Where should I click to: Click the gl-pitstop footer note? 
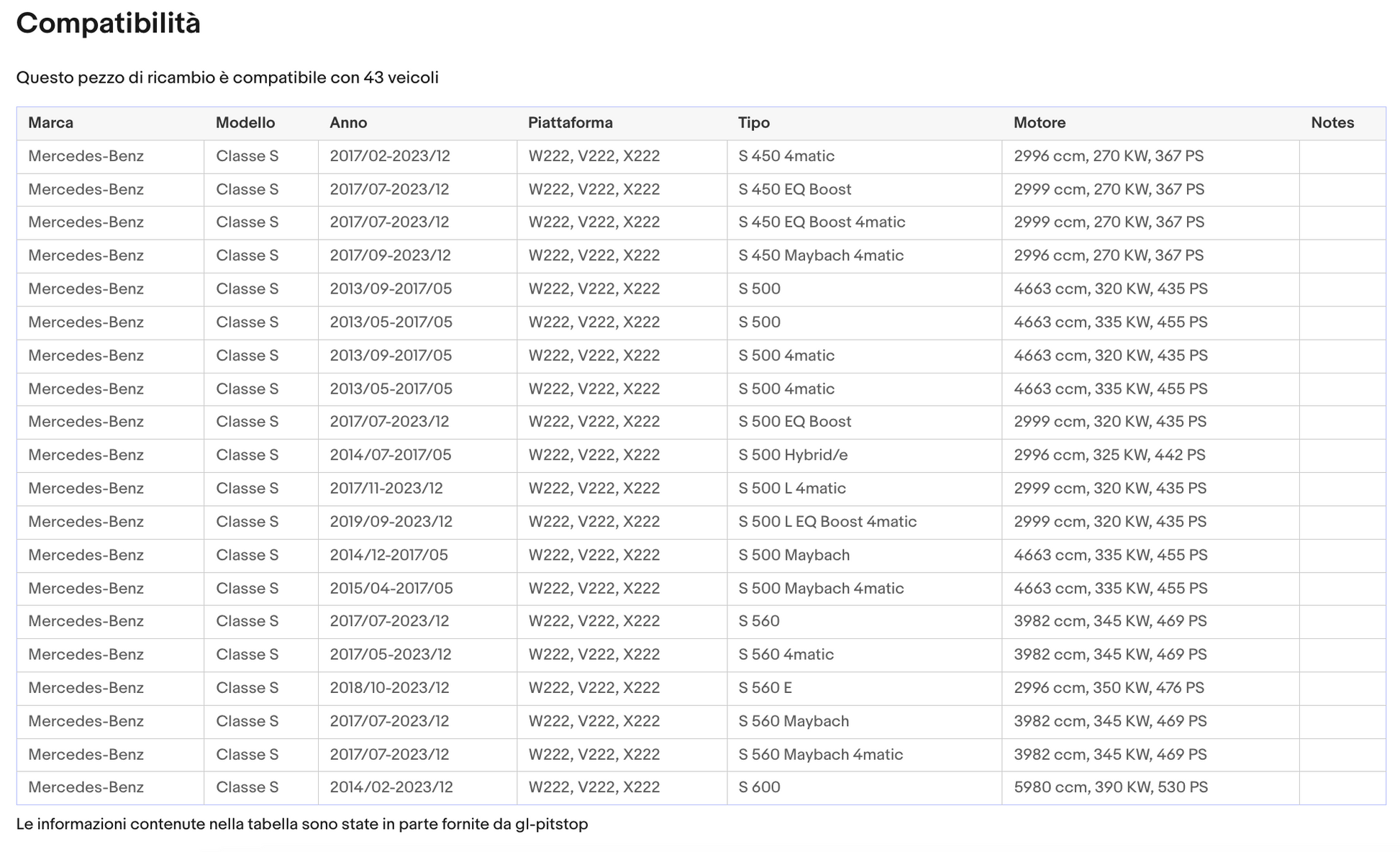[301, 825]
